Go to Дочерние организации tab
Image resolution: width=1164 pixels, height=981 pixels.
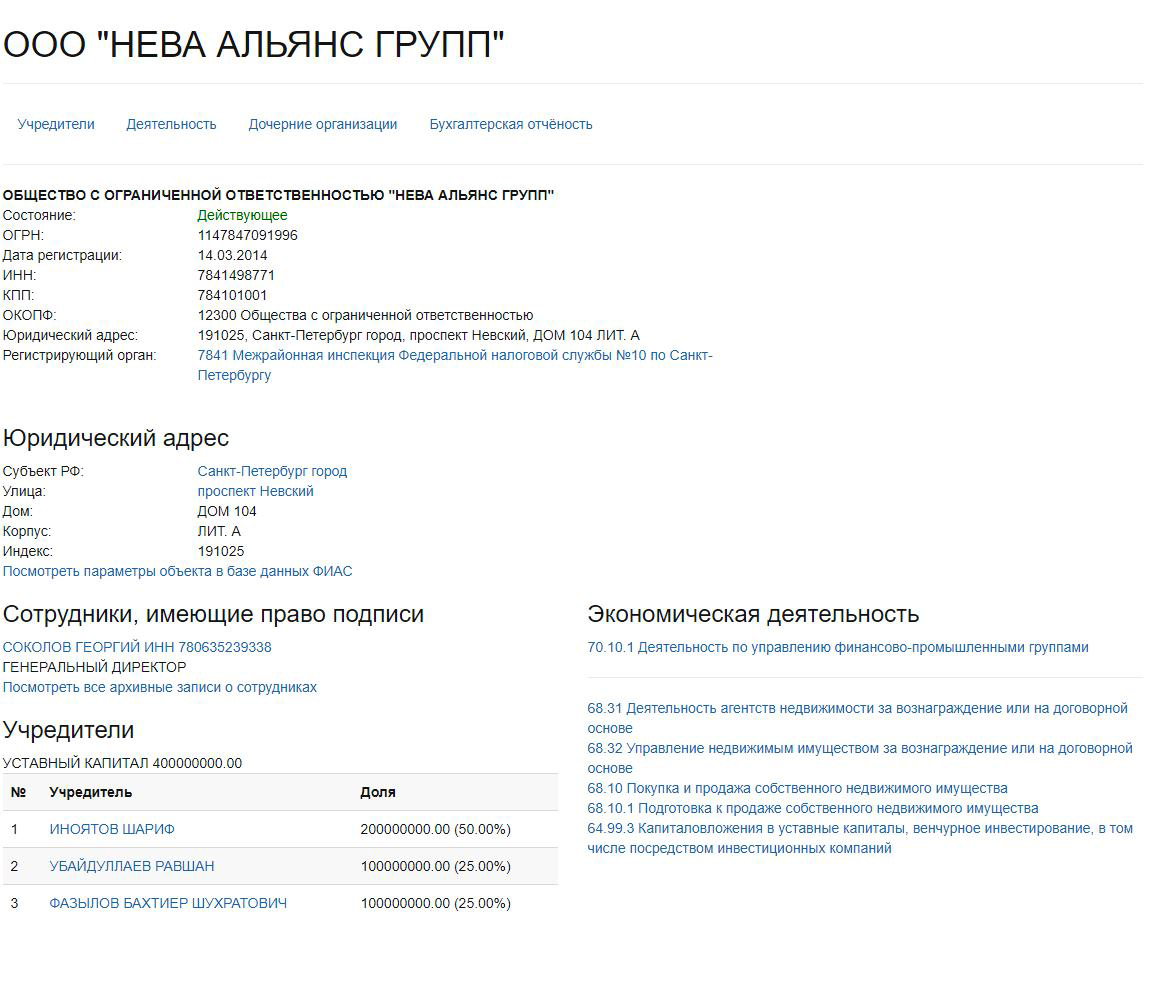(x=323, y=125)
